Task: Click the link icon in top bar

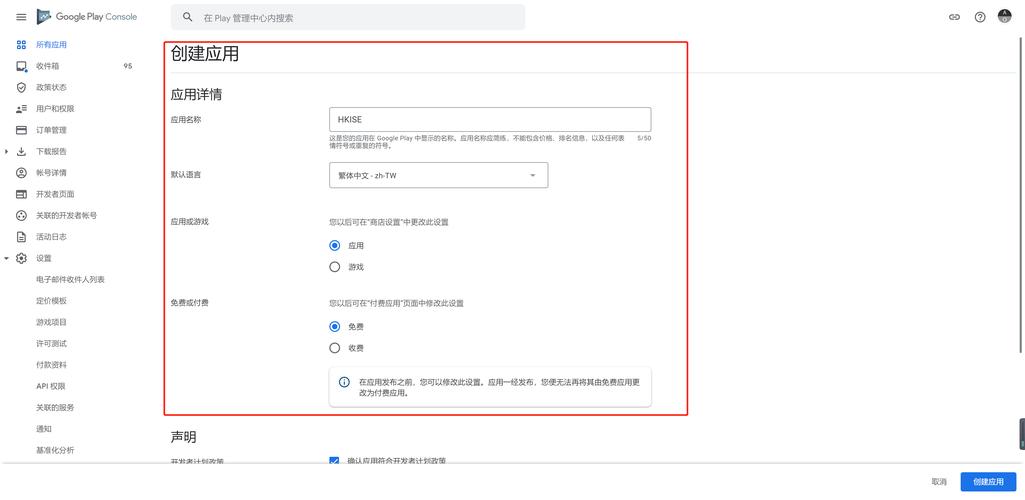Action: (x=954, y=18)
